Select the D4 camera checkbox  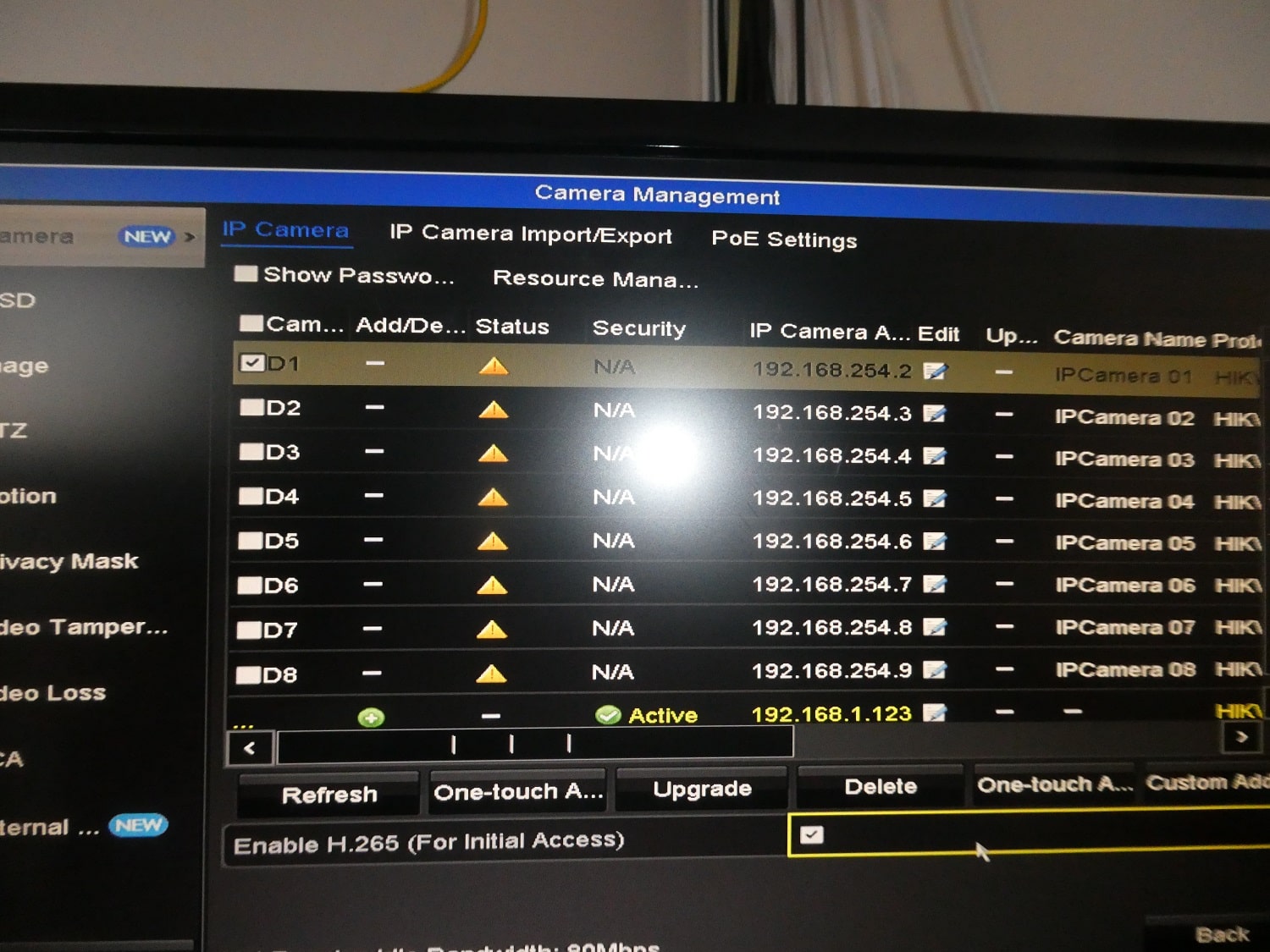click(250, 496)
